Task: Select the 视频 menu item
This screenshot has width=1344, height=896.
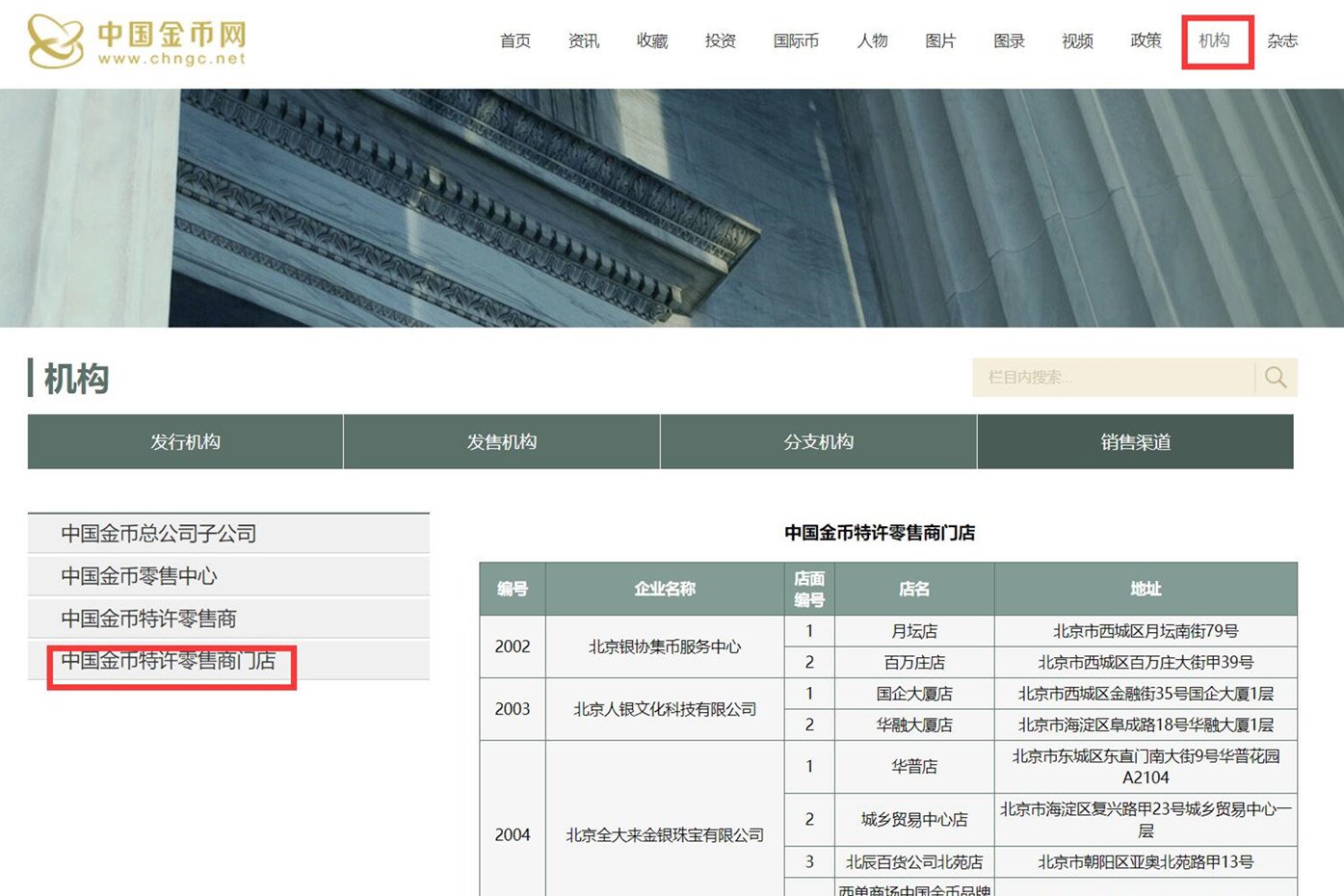Action: tap(1076, 41)
